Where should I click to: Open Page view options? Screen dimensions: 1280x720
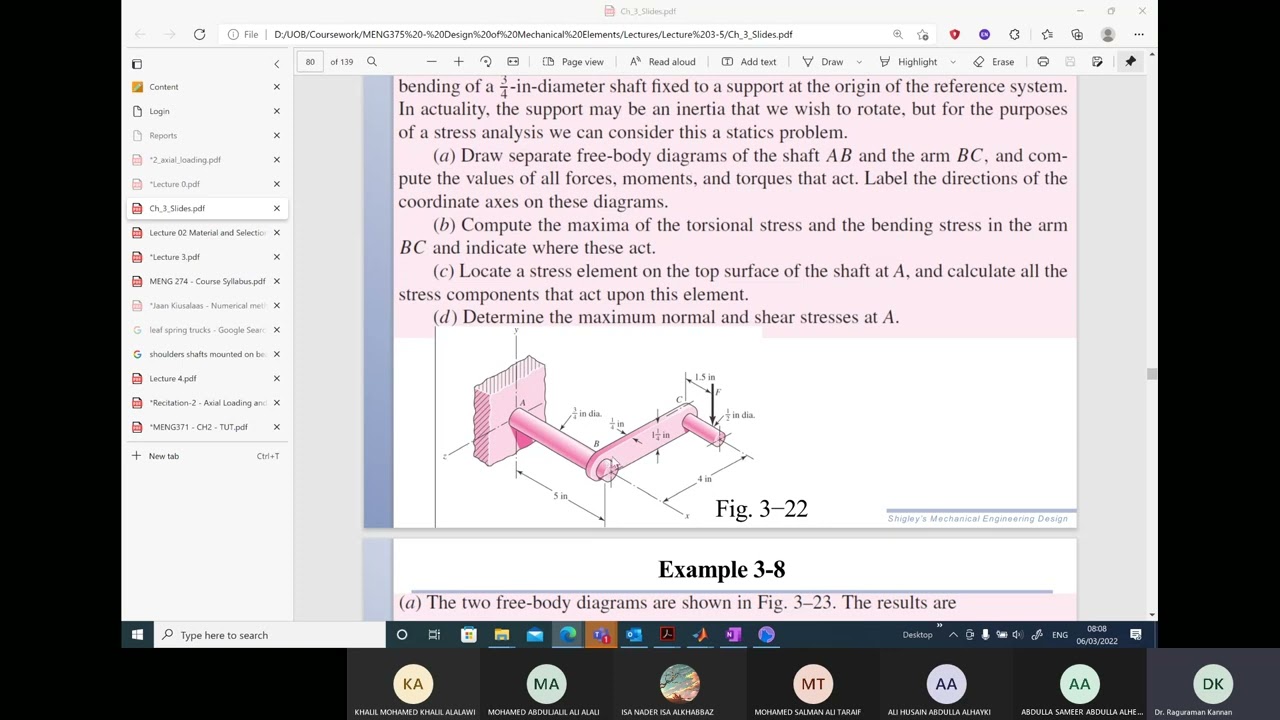pyautogui.click(x=573, y=62)
